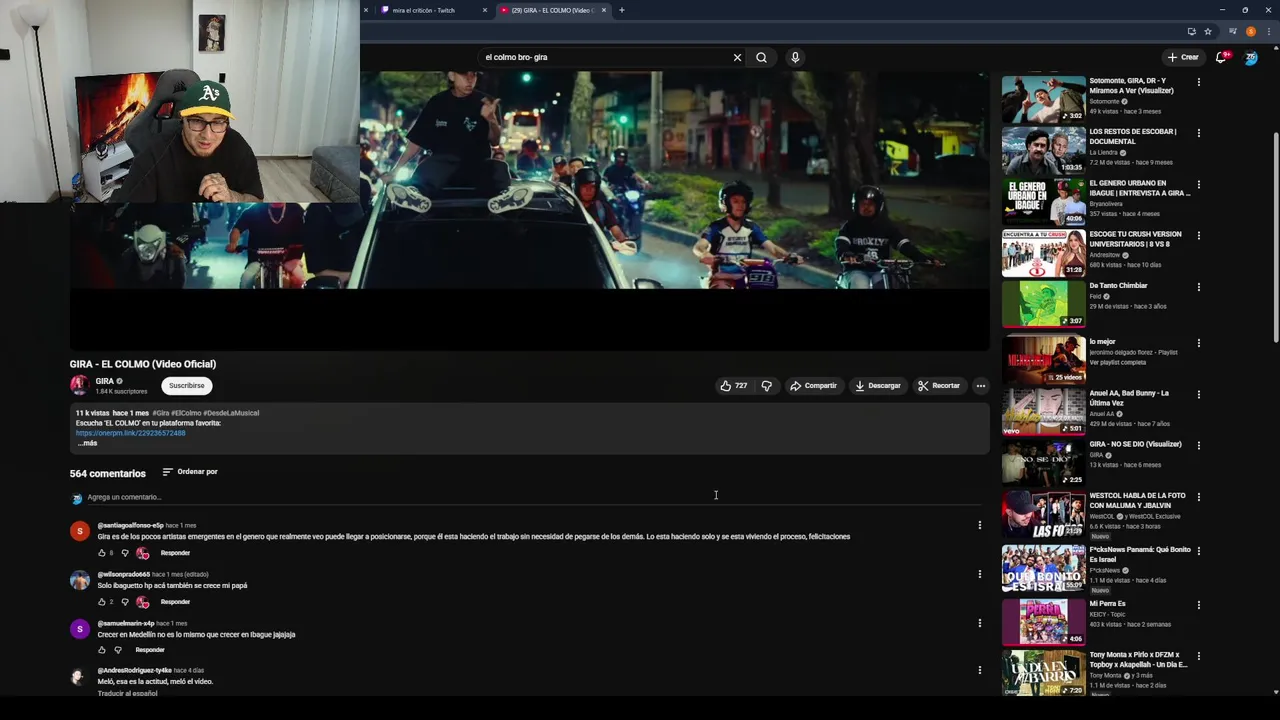Dislike comment by @santiagoalfonso-e5p
Image resolution: width=1280 pixels, height=720 pixels.
tap(125, 553)
